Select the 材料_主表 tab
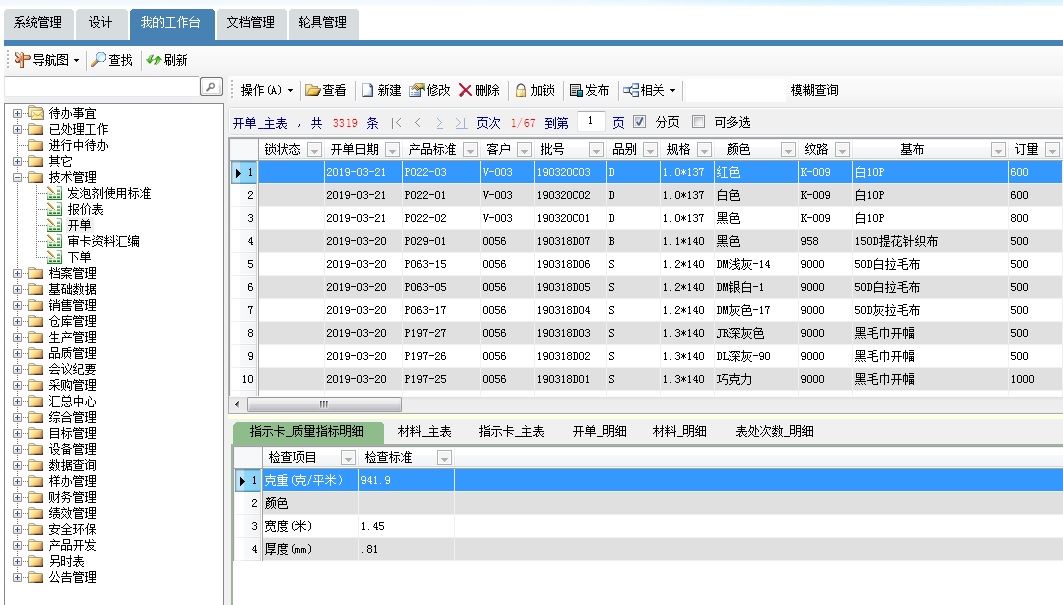This screenshot has height=605, width=1063. (424, 431)
